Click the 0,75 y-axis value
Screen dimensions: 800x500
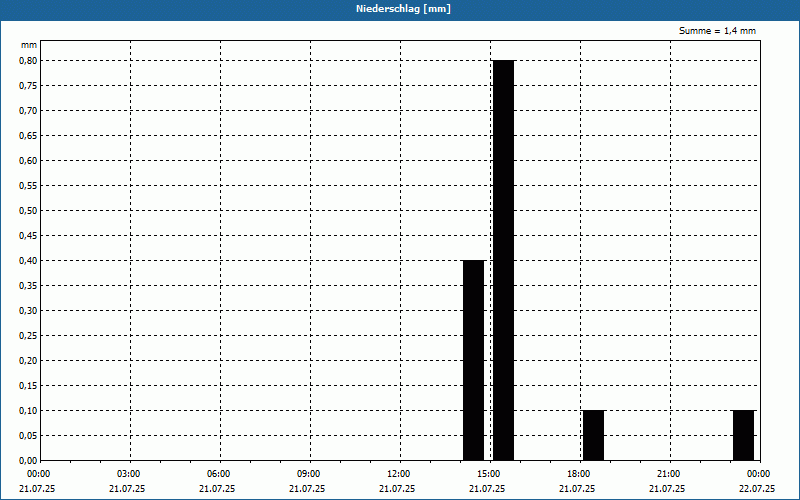coord(28,86)
